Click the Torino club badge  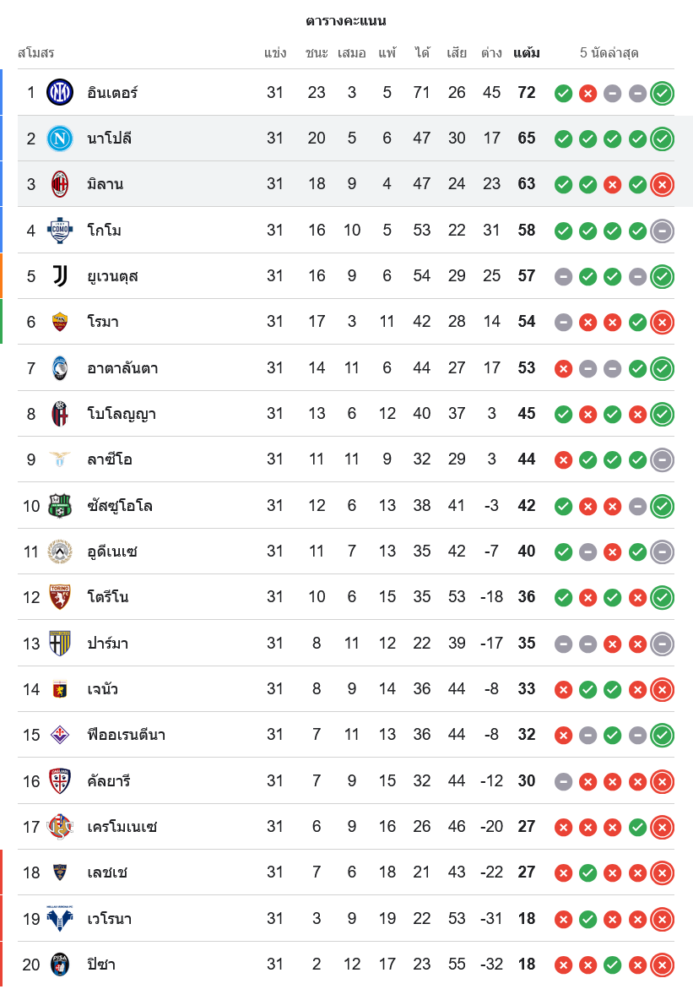pyautogui.click(x=60, y=598)
